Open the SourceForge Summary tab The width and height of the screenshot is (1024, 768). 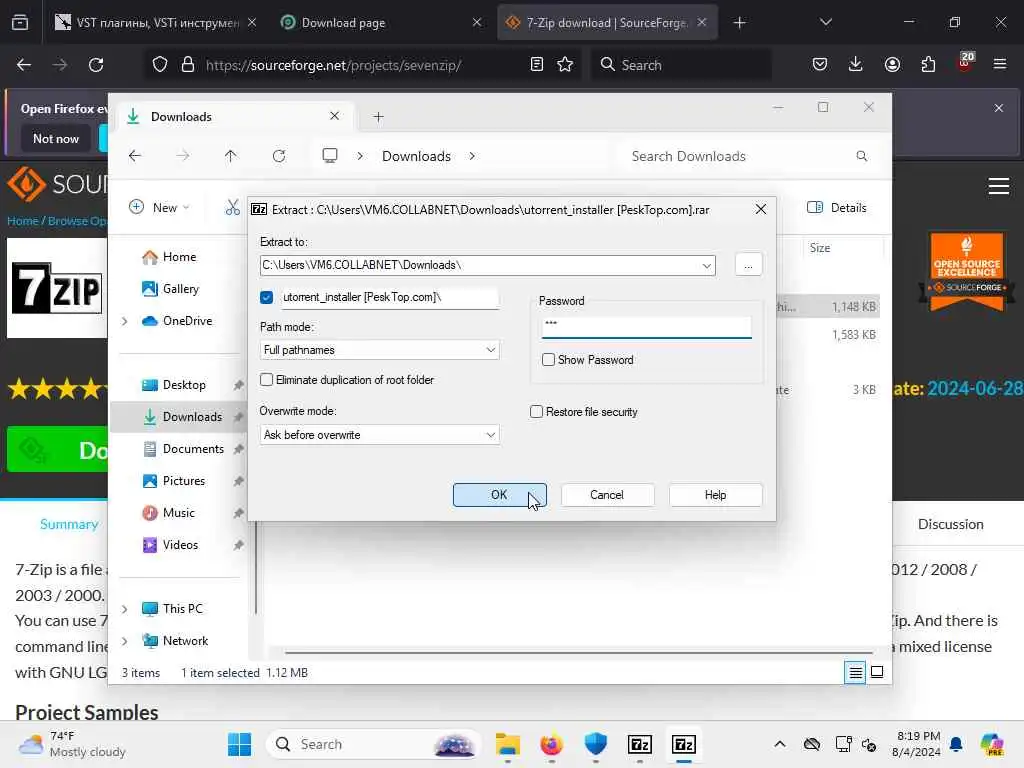point(69,524)
